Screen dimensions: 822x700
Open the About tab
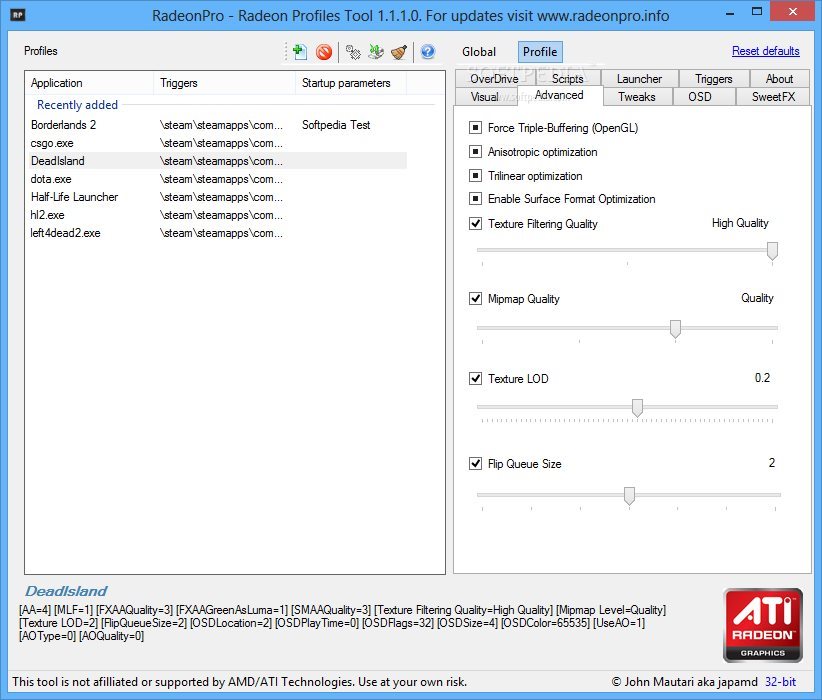pos(779,79)
